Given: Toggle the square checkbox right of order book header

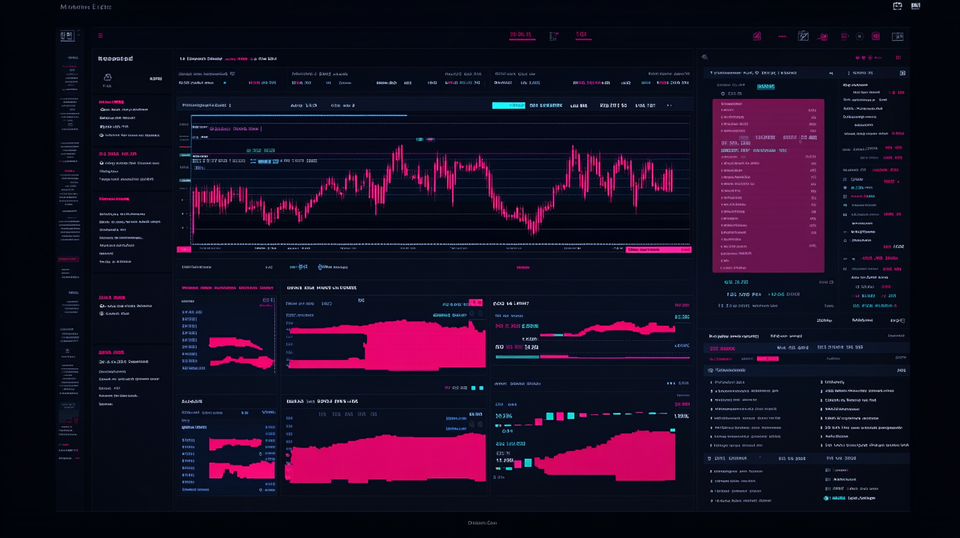Looking at the screenshot, I should 901,73.
